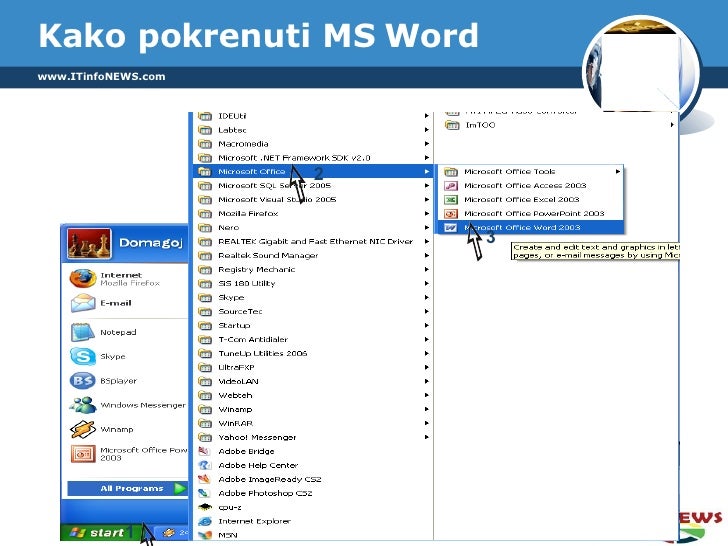
Task: Click the Access 2003 key icon
Action: pyautogui.click(x=451, y=186)
